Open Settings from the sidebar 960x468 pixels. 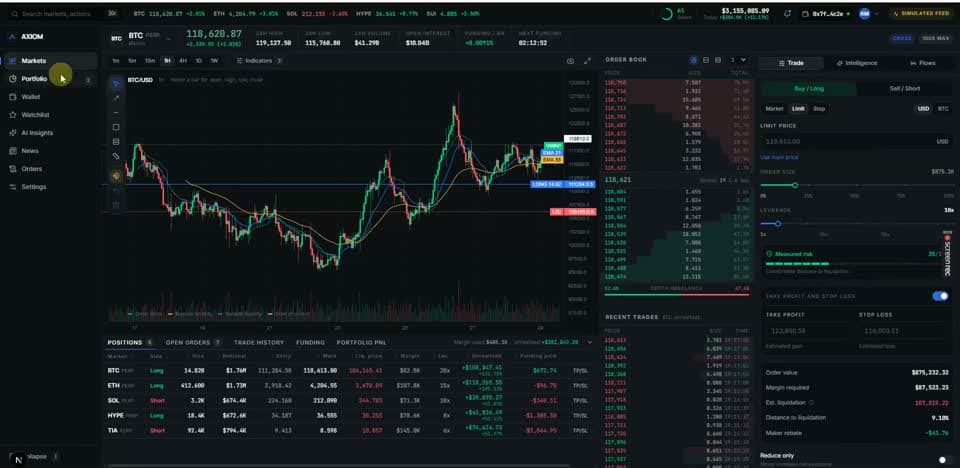tap(49, 187)
